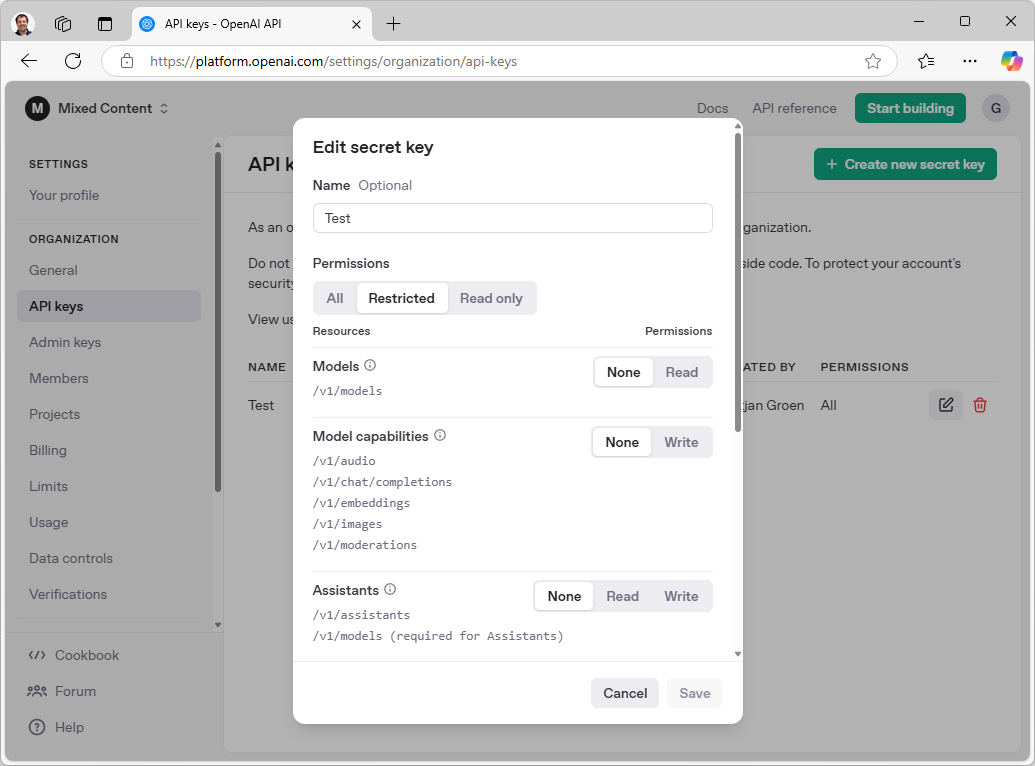Set Model capabilities to Write
This screenshot has height=766, width=1035.
click(681, 442)
